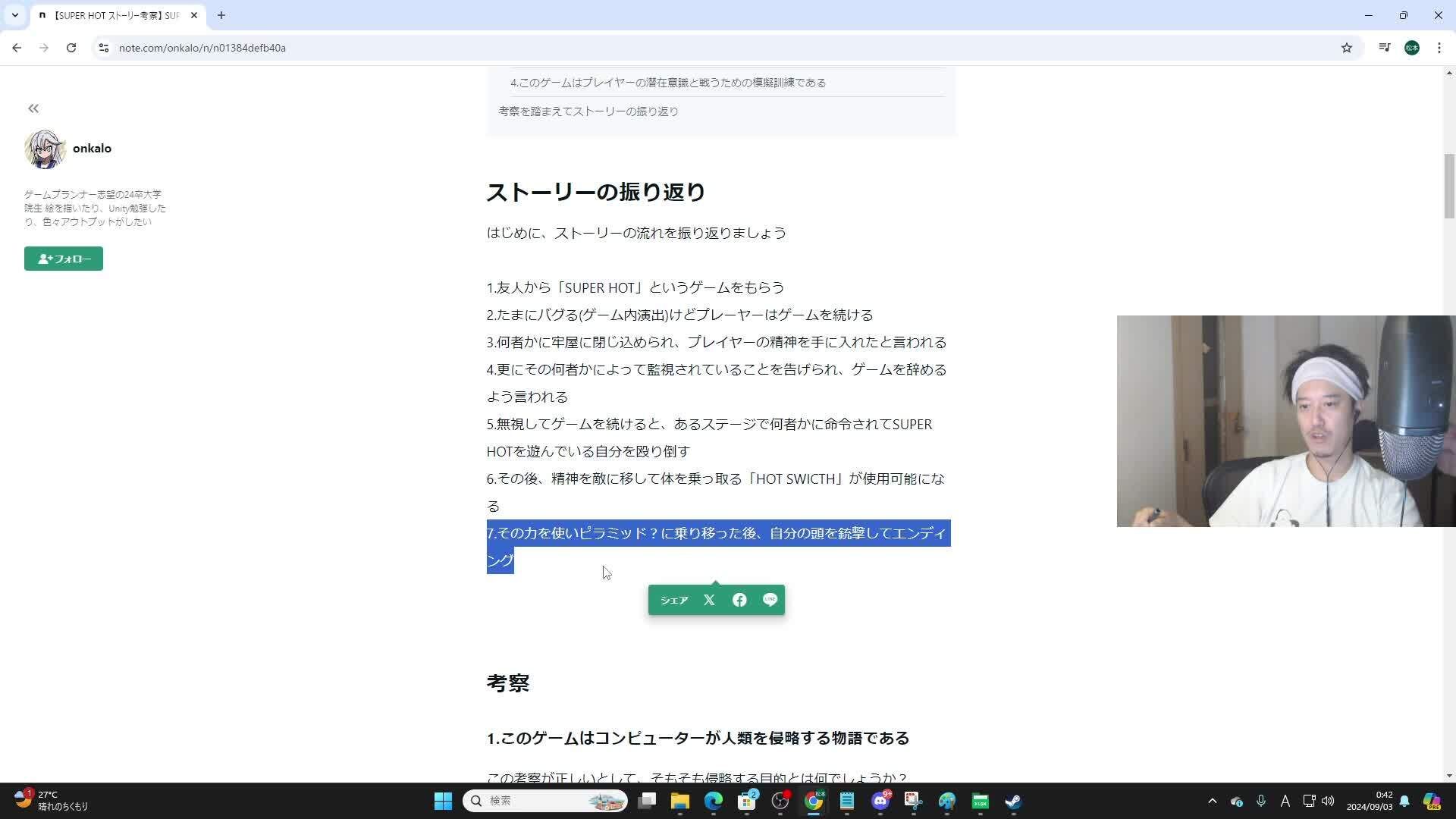Open Discord from taskbar
The height and width of the screenshot is (819, 1456).
pyautogui.click(x=880, y=801)
